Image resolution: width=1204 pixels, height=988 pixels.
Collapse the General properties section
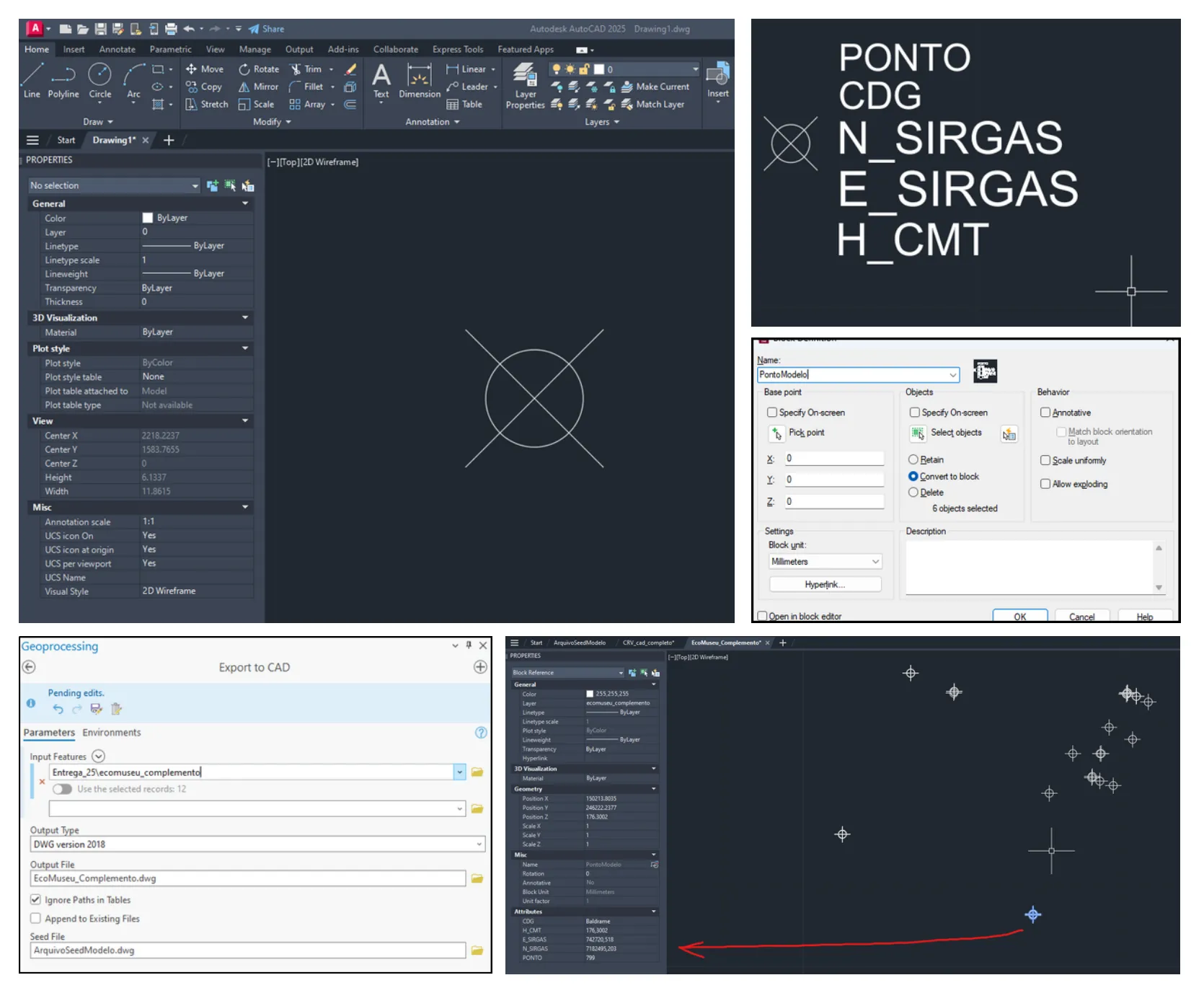pos(245,203)
